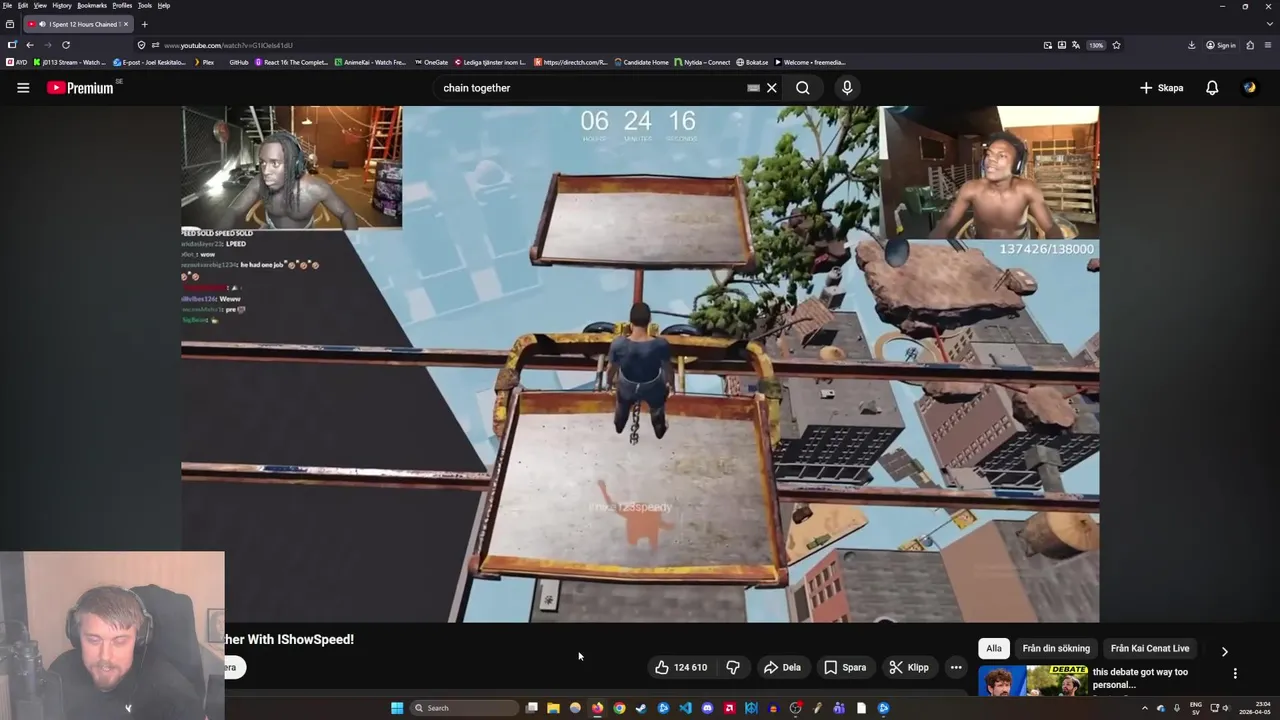Launch Chrome from the taskbar

pos(619,708)
